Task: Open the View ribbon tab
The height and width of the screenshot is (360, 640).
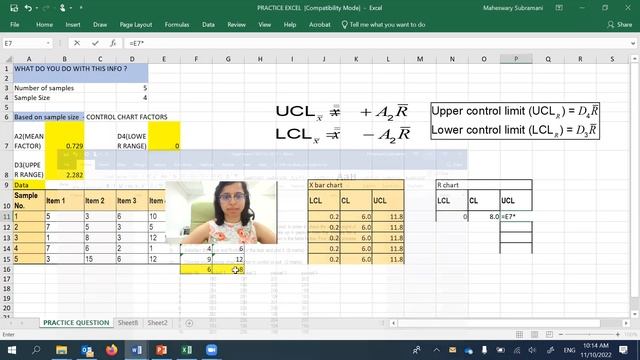Action: [x=264, y=24]
